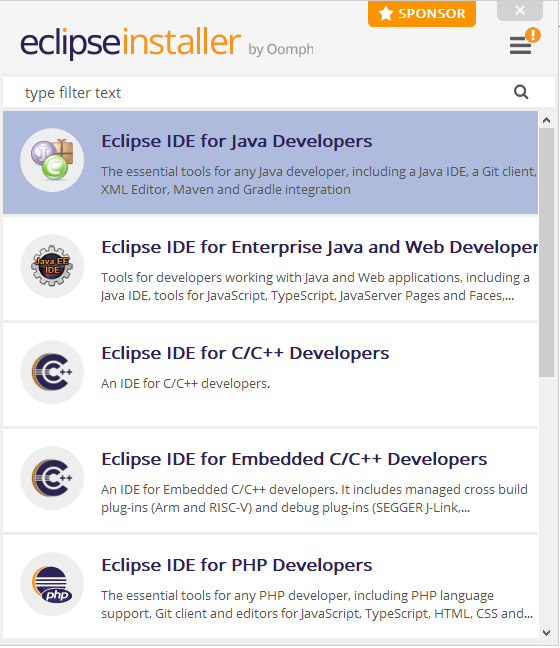Click the scrollbar up arrow
The height and width of the screenshot is (648, 560).
546,120
